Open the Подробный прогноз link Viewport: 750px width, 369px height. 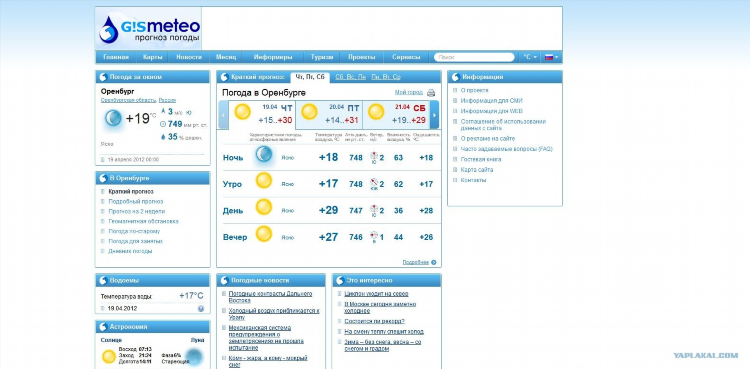136,201
